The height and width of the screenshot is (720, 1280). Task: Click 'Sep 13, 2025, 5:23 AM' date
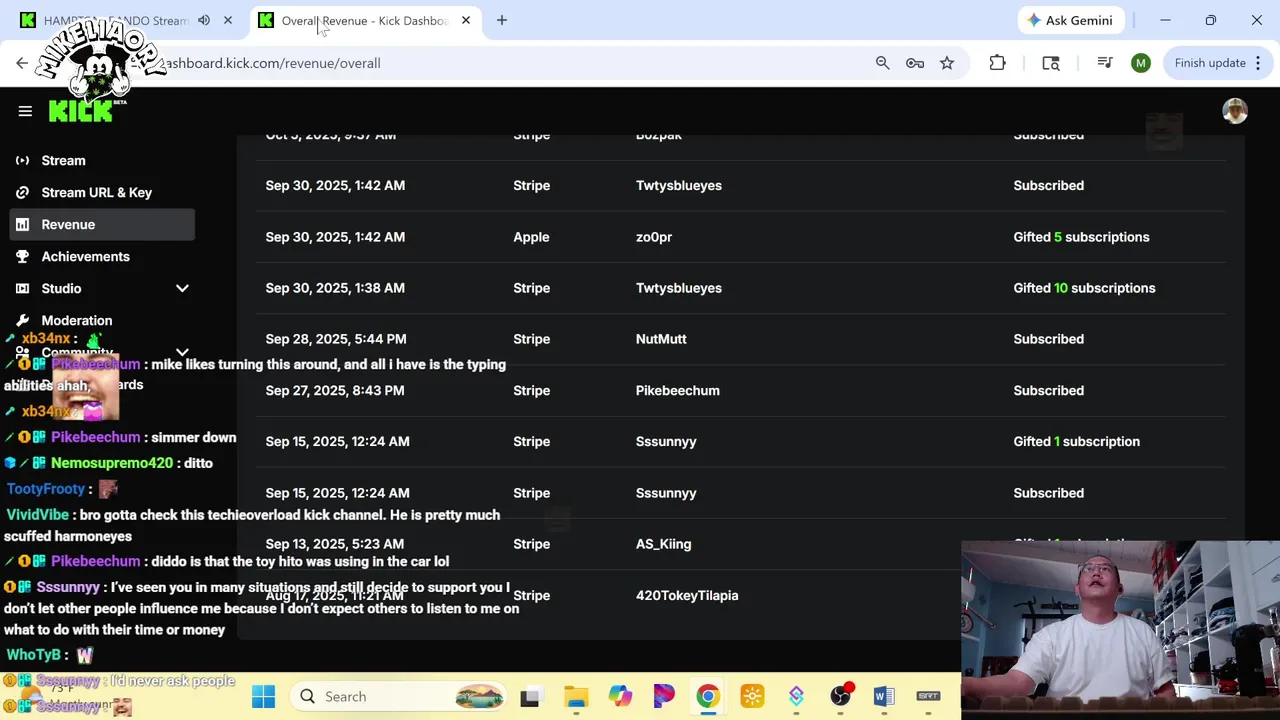click(x=335, y=544)
